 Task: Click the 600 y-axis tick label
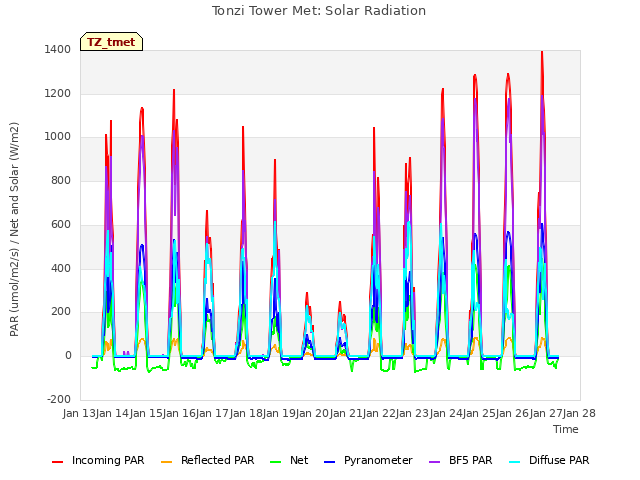(61, 224)
